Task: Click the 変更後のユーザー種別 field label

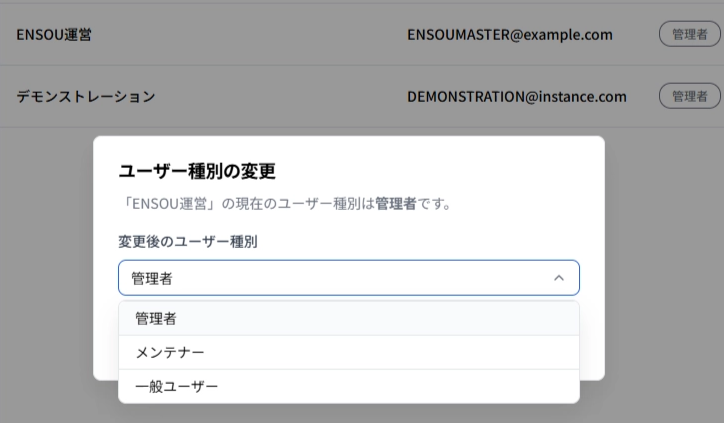Action: click(x=188, y=242)
